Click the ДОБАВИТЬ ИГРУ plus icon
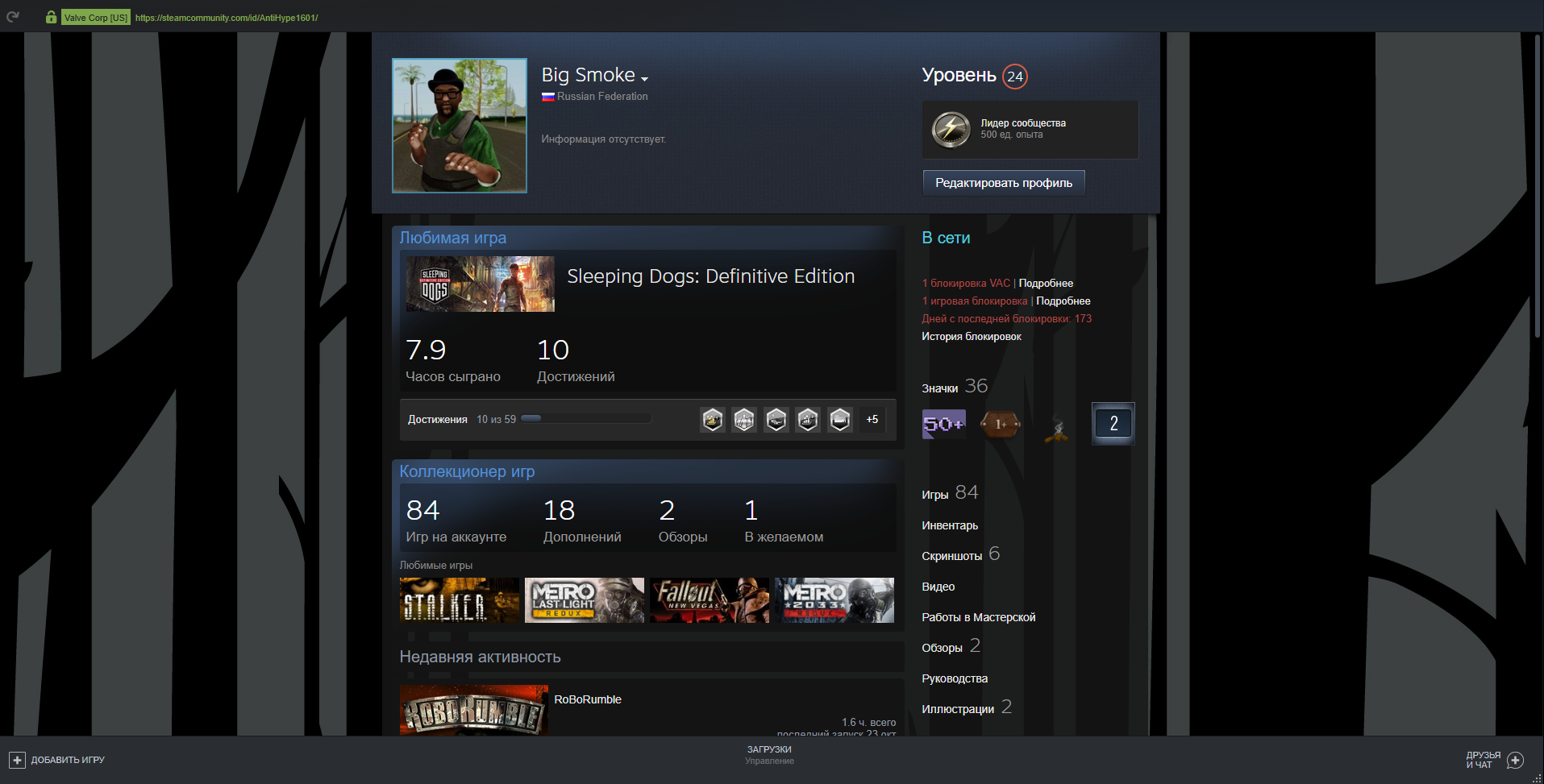The height and width of the screenshot is (784, 1544). tap(17, 760)
